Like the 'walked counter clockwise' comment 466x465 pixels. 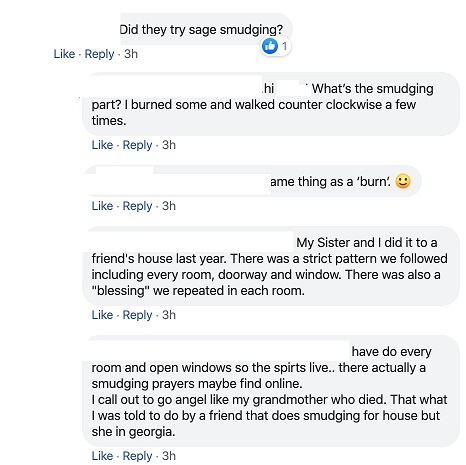102,145
